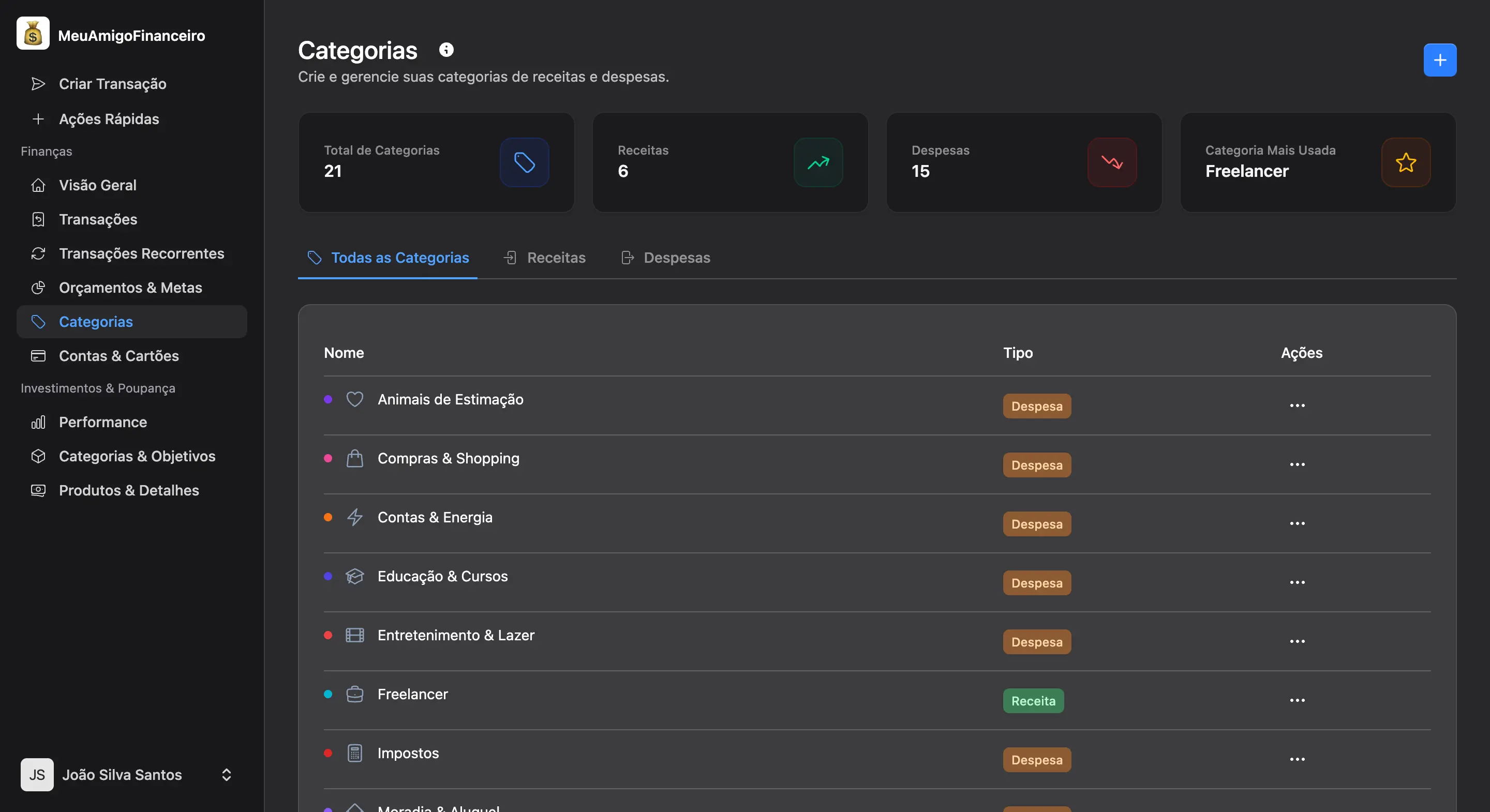Click the Transações Recorrentes sync icon
The height and width of the screenshot is (812, 1490).
point(38,253)
